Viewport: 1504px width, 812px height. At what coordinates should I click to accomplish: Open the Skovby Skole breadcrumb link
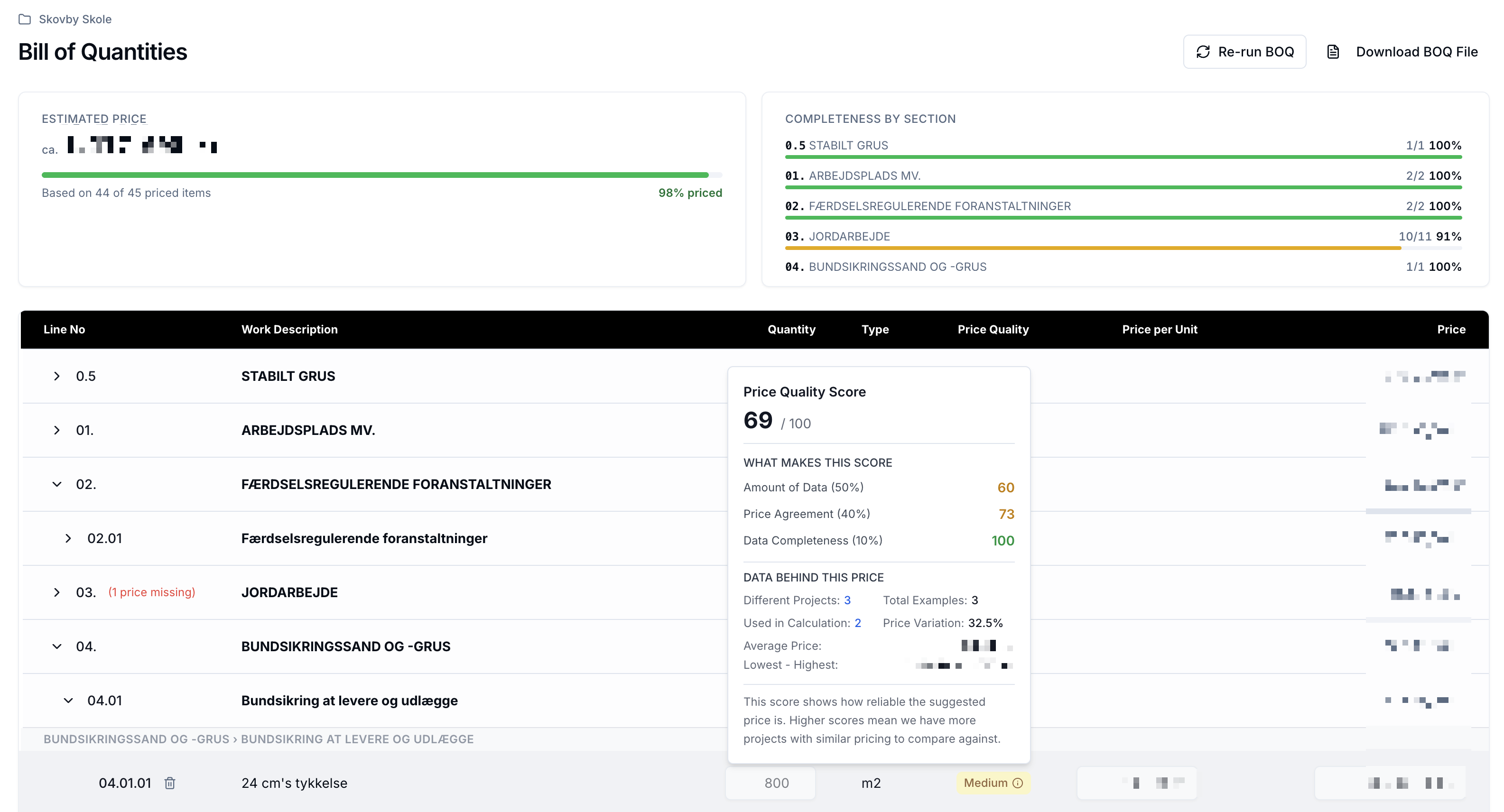75,19
